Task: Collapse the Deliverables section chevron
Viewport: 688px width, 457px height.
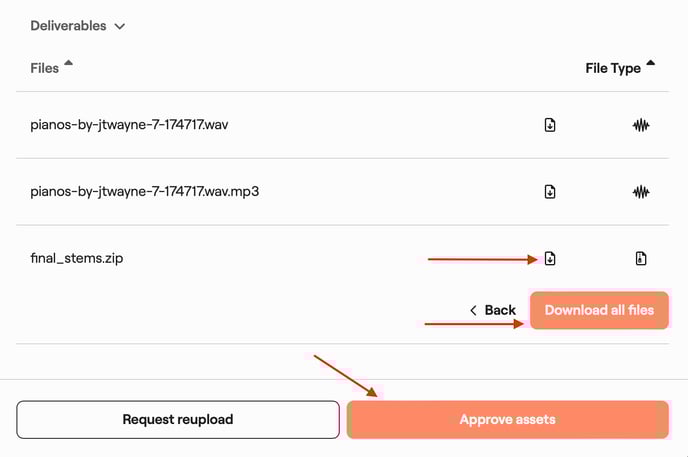Action: point(120,26)
